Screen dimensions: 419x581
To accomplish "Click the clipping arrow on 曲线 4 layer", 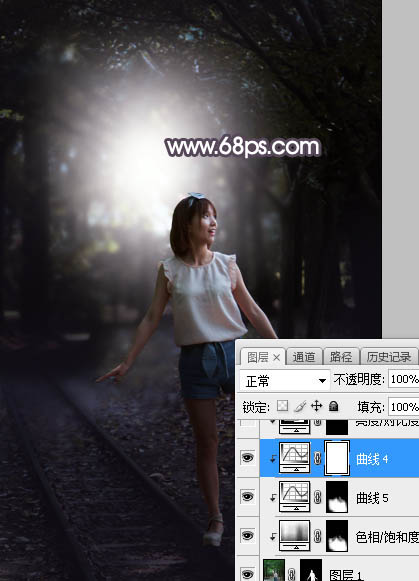I will click(x=273, y=459).
